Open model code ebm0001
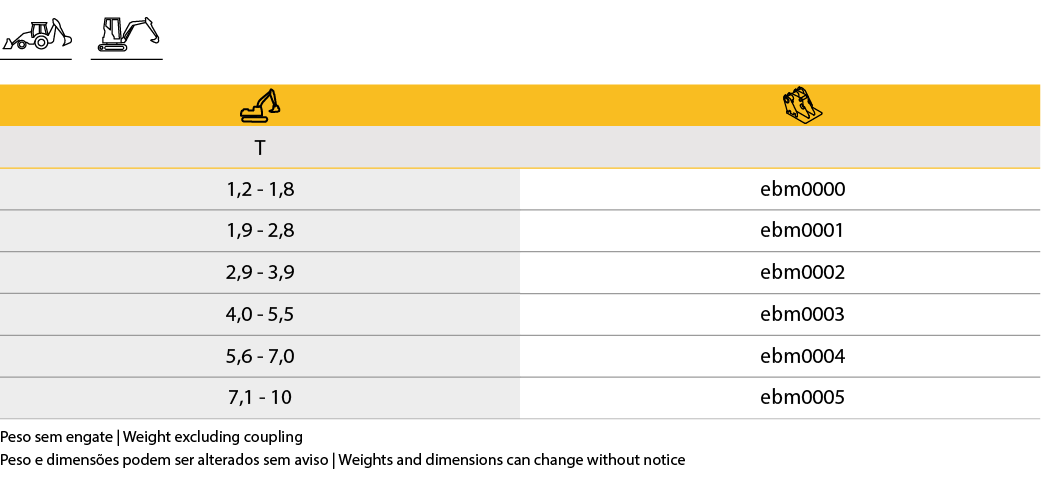This screenshot has width=1041, height=479. click(802, 231)
